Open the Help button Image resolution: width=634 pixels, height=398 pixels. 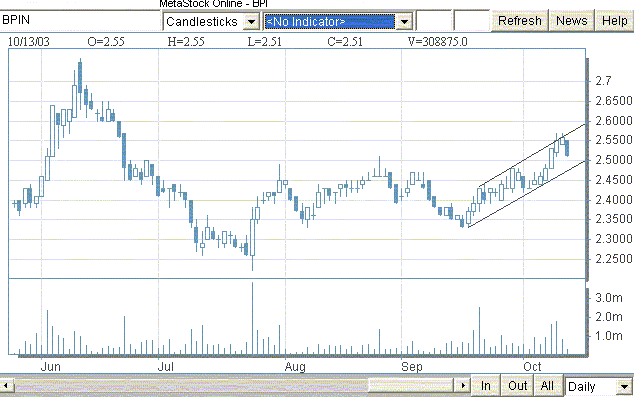click(x=615, y=21)
